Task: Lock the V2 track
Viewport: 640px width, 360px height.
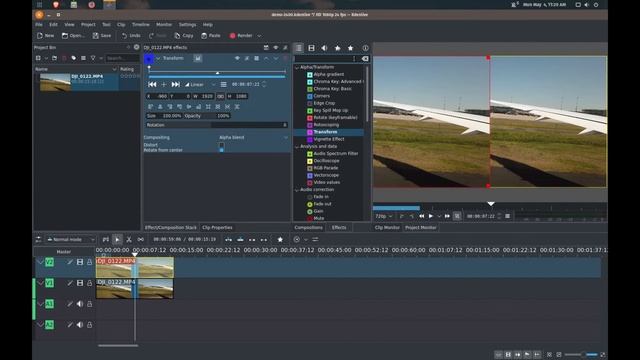Action: (x=89, y=262)
